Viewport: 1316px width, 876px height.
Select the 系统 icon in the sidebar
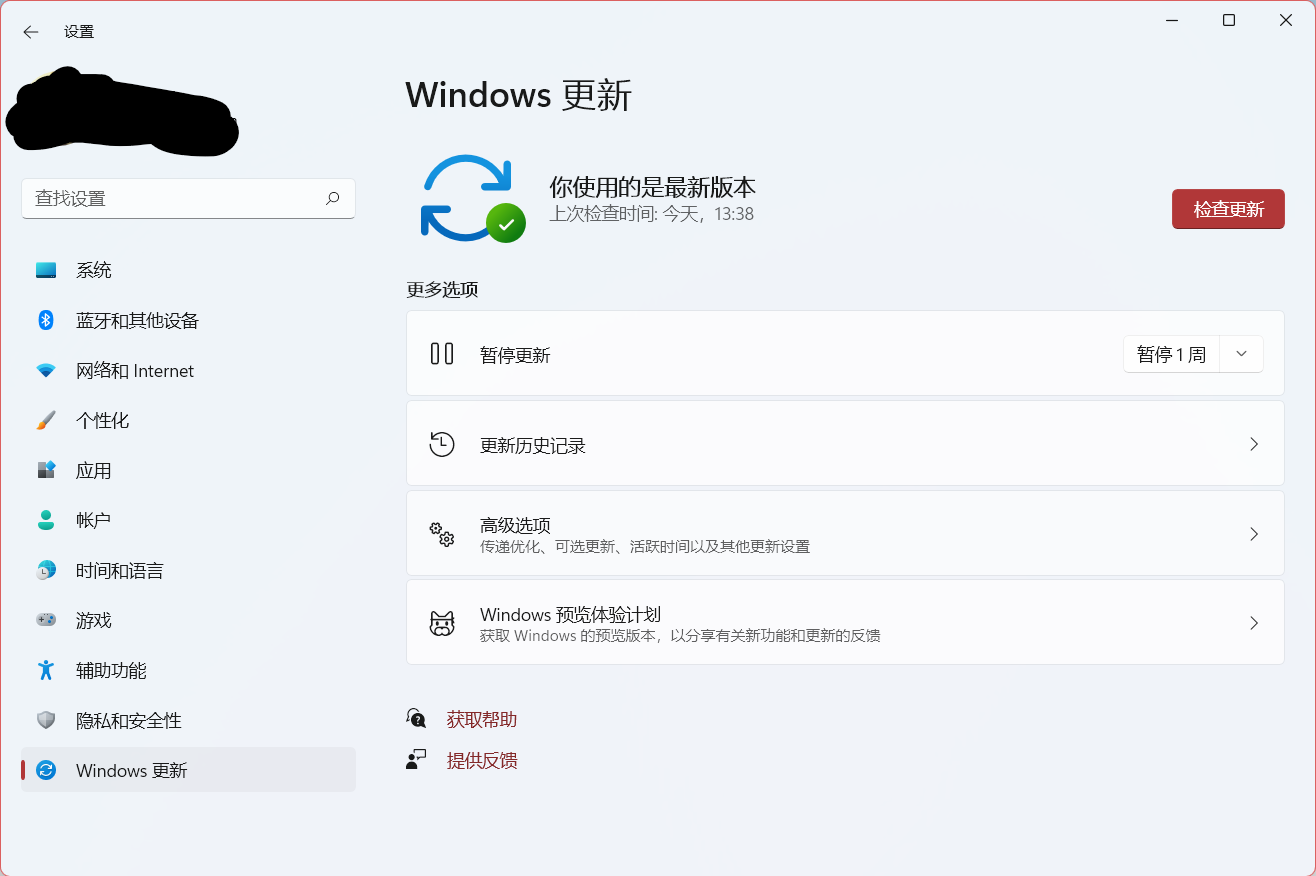click(x=45, y=269)
